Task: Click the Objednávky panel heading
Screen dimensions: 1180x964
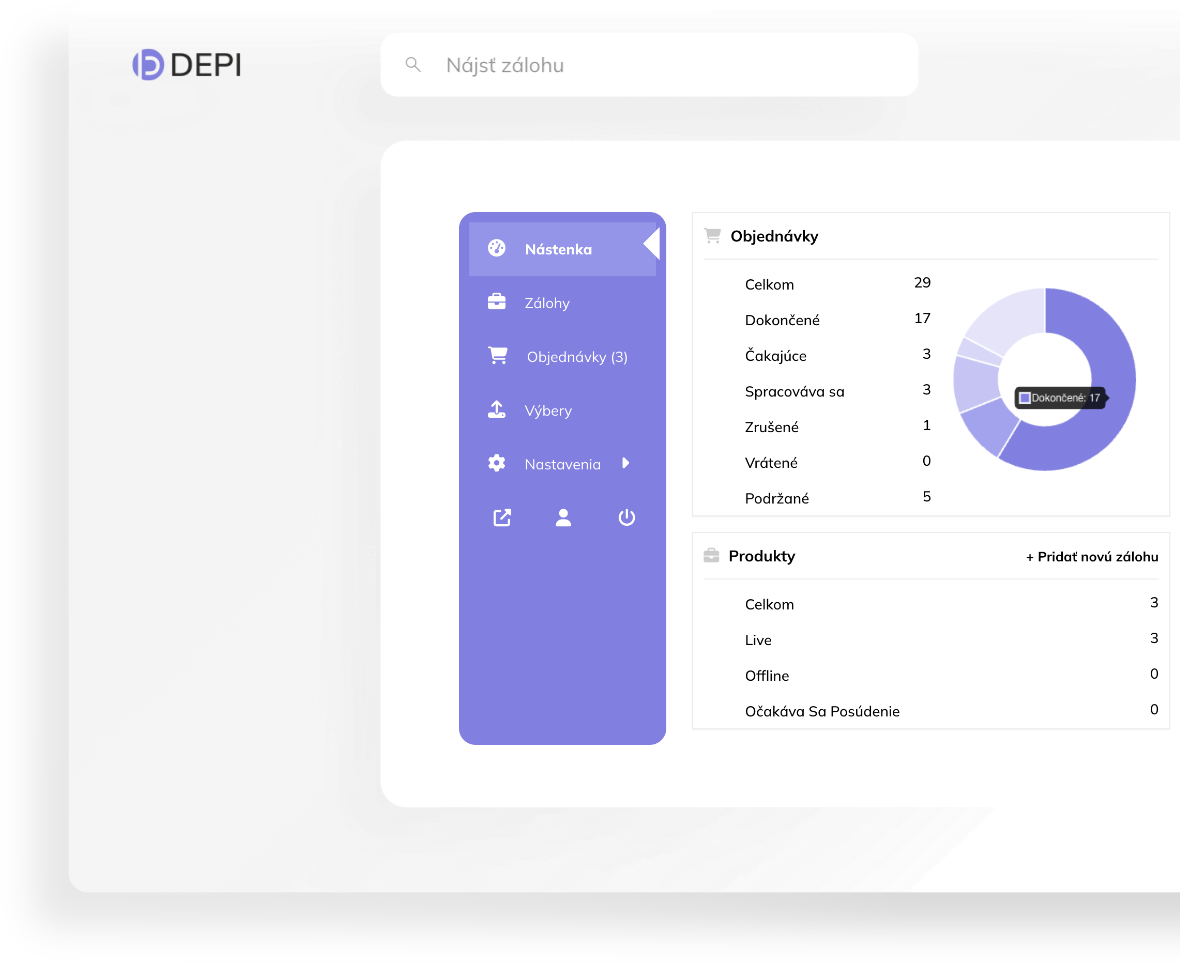Action: click(x=774, y=236)
